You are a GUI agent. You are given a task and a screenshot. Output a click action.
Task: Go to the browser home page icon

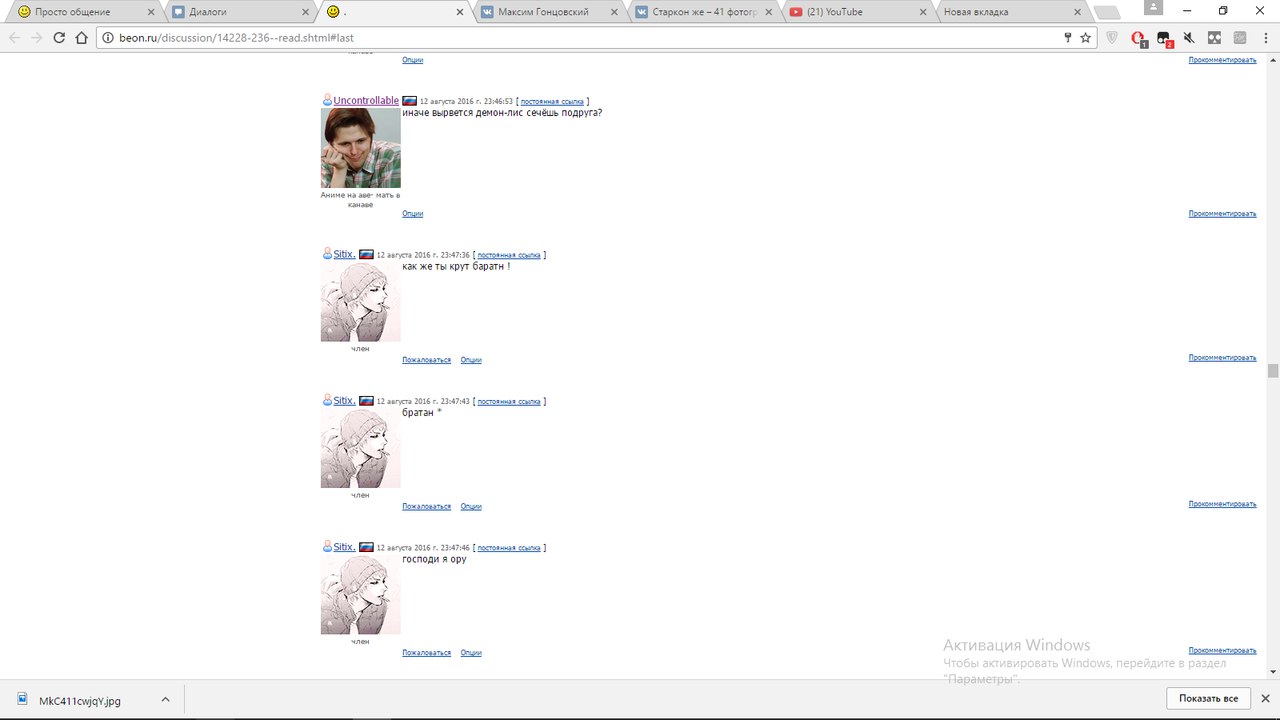(82, 38)
